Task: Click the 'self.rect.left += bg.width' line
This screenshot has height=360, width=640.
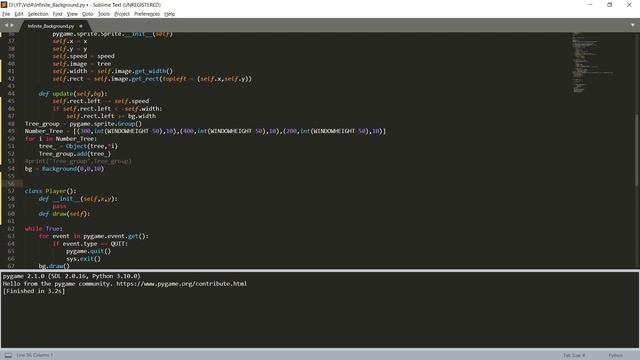Action: [x=111, y=116]
